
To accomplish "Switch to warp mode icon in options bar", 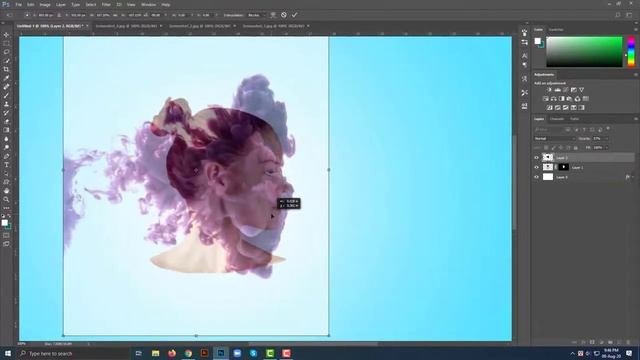I will pyautogui.click(x=273, y=15).
